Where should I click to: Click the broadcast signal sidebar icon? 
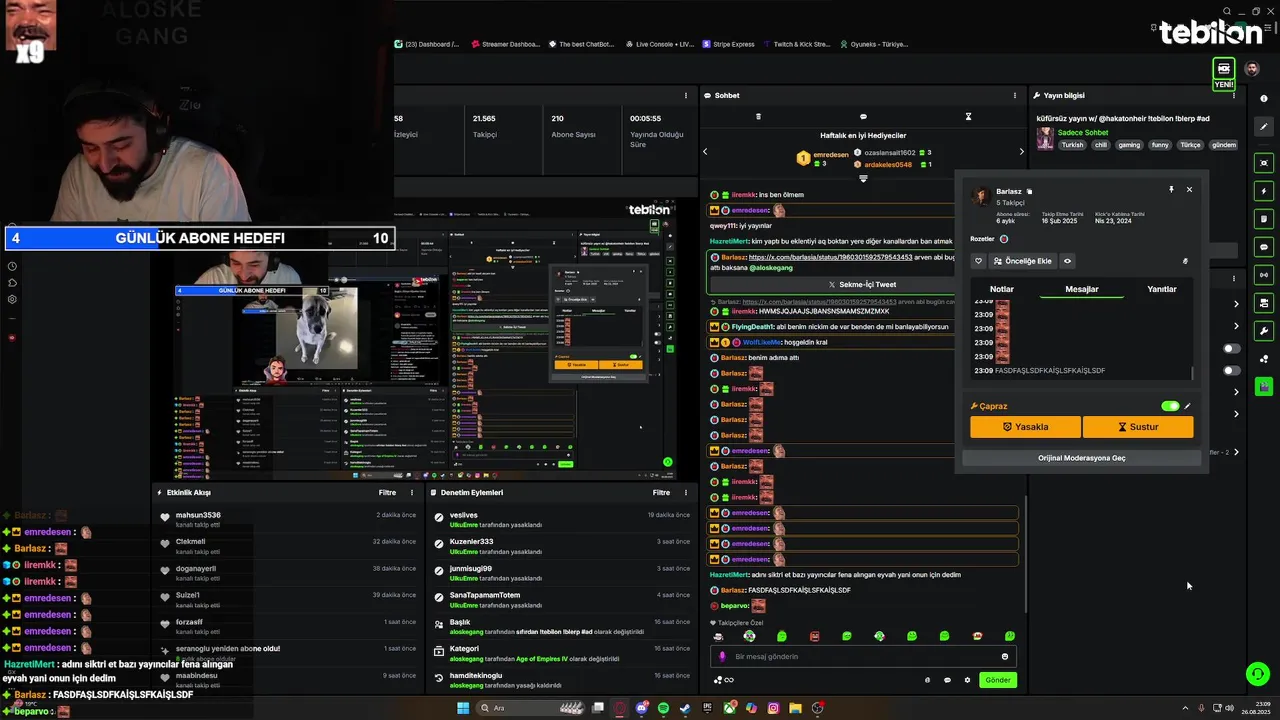click(1264, 275)
